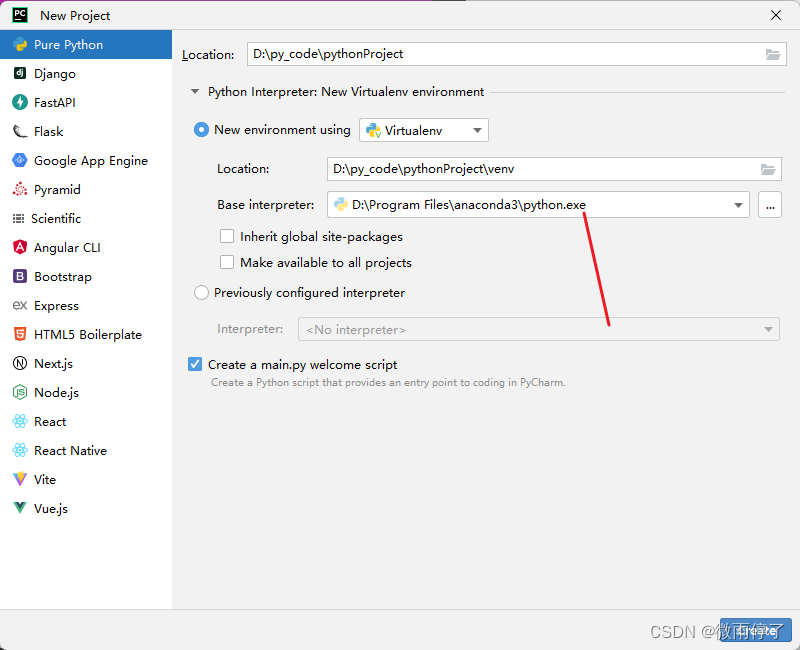800x650 pixels.
Task: Browse folder for venv Location
Action: click(768, 169)
